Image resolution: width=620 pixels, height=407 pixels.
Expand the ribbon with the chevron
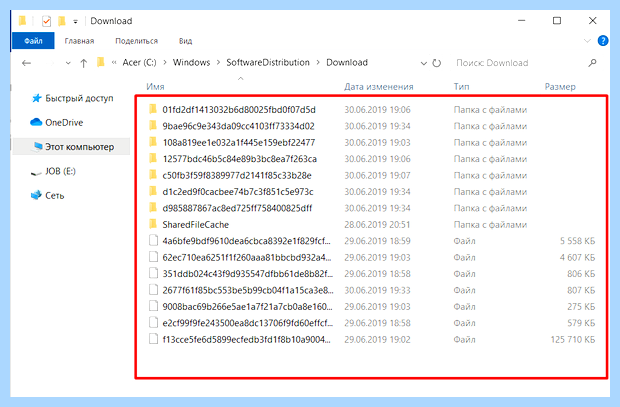(x=587, y=40)
